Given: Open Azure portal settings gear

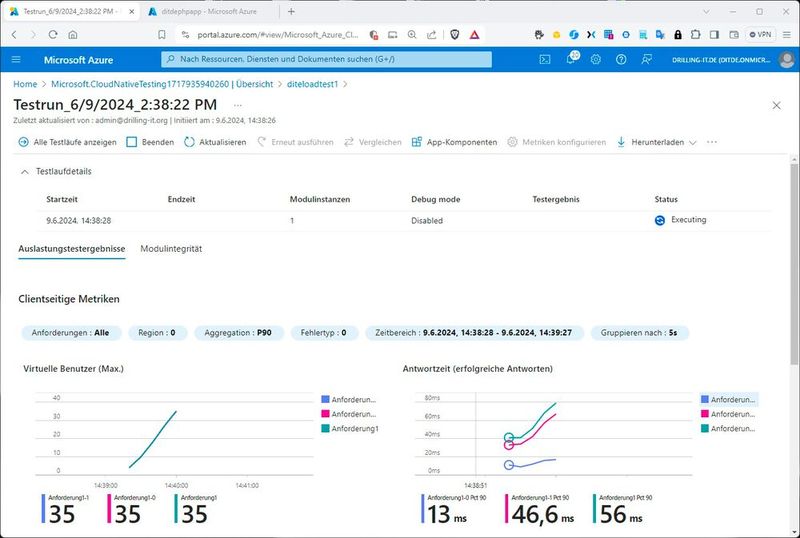Looking at the screenshot, I should pos(595,60).
